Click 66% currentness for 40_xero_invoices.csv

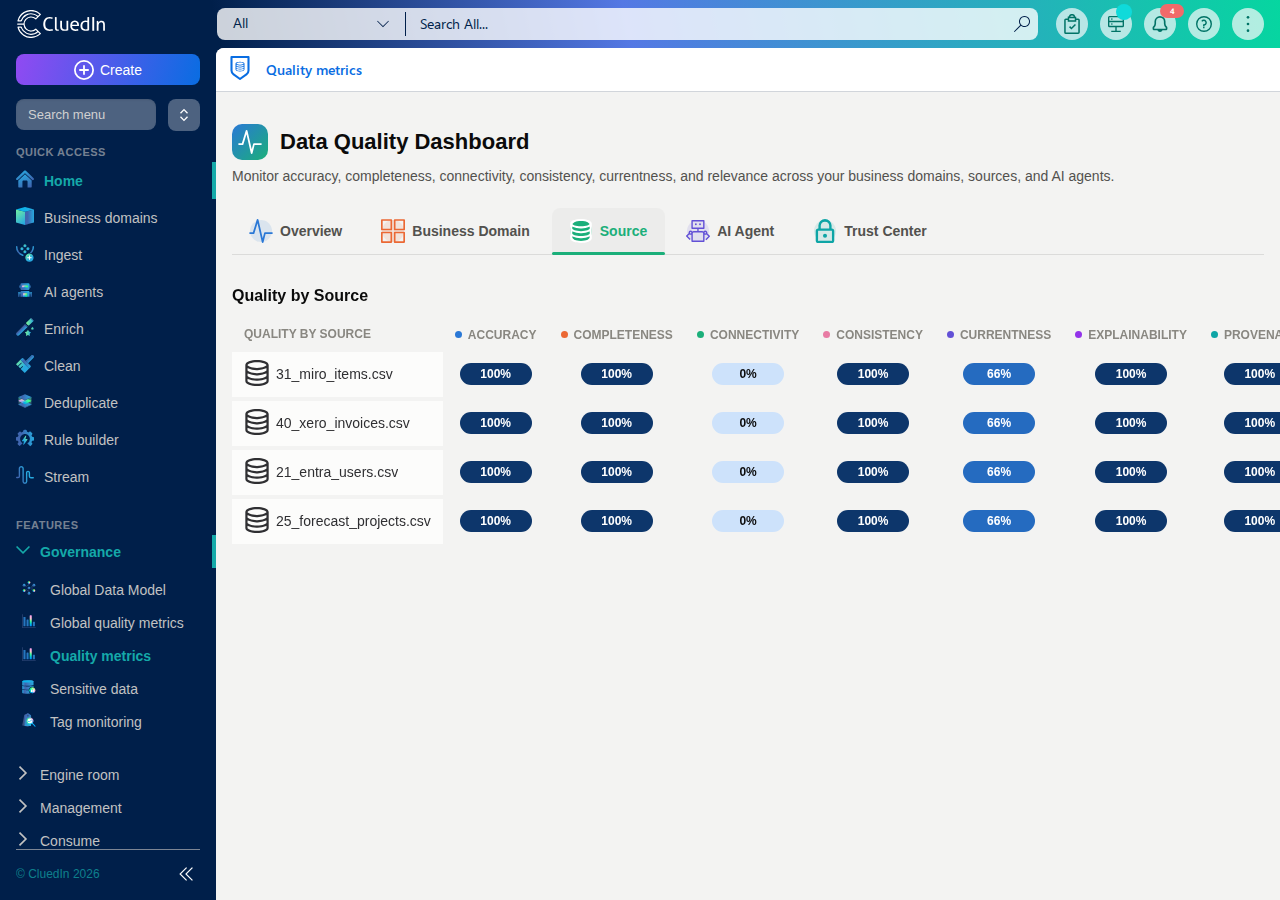coord(999,423)
